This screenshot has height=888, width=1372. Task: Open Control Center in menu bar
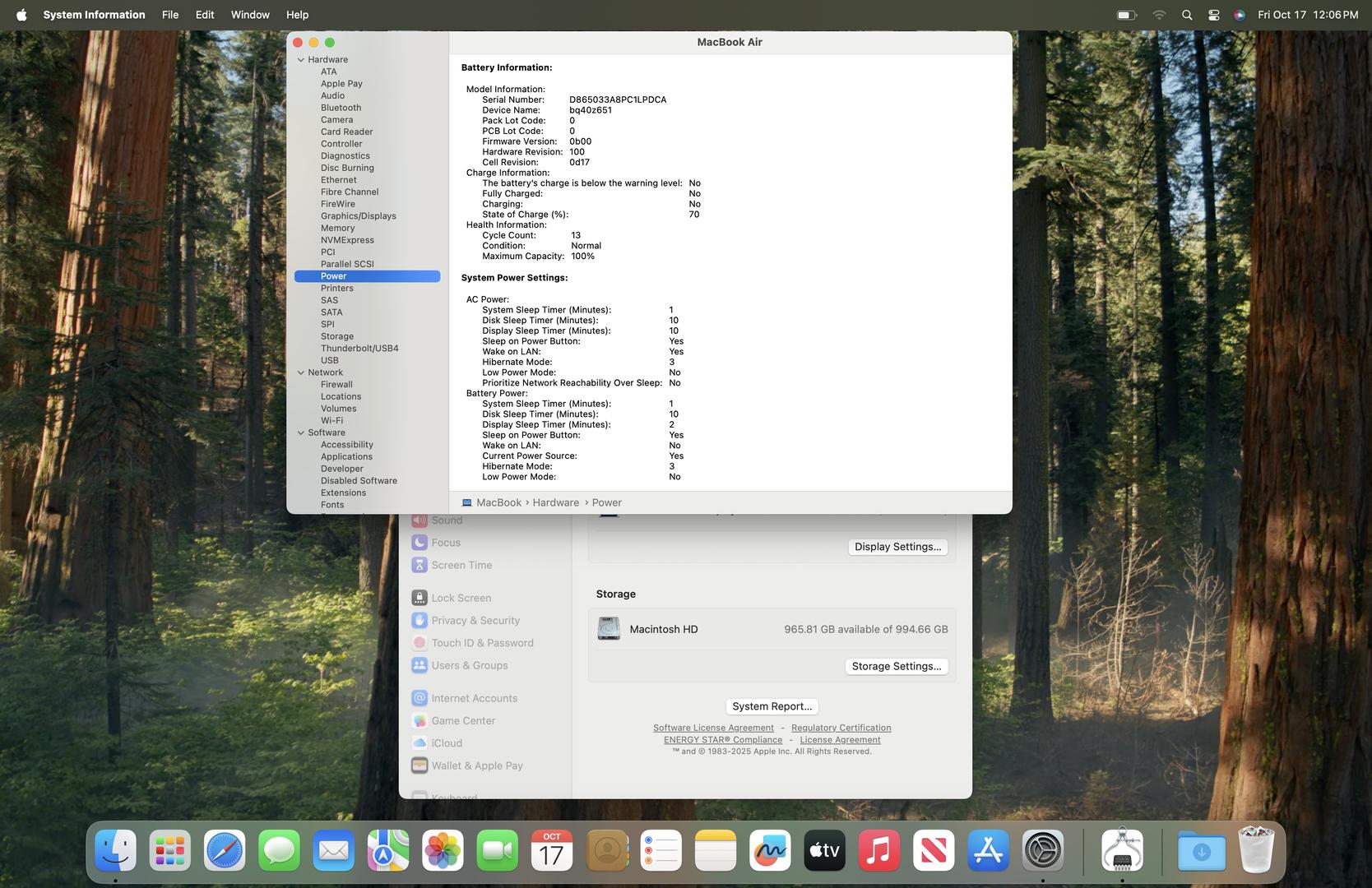click(x=1213, y=15)
